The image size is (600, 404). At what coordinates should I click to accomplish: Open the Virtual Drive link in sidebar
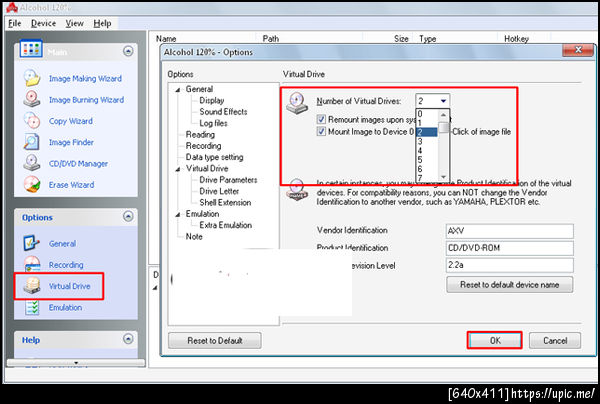[70, 286]
